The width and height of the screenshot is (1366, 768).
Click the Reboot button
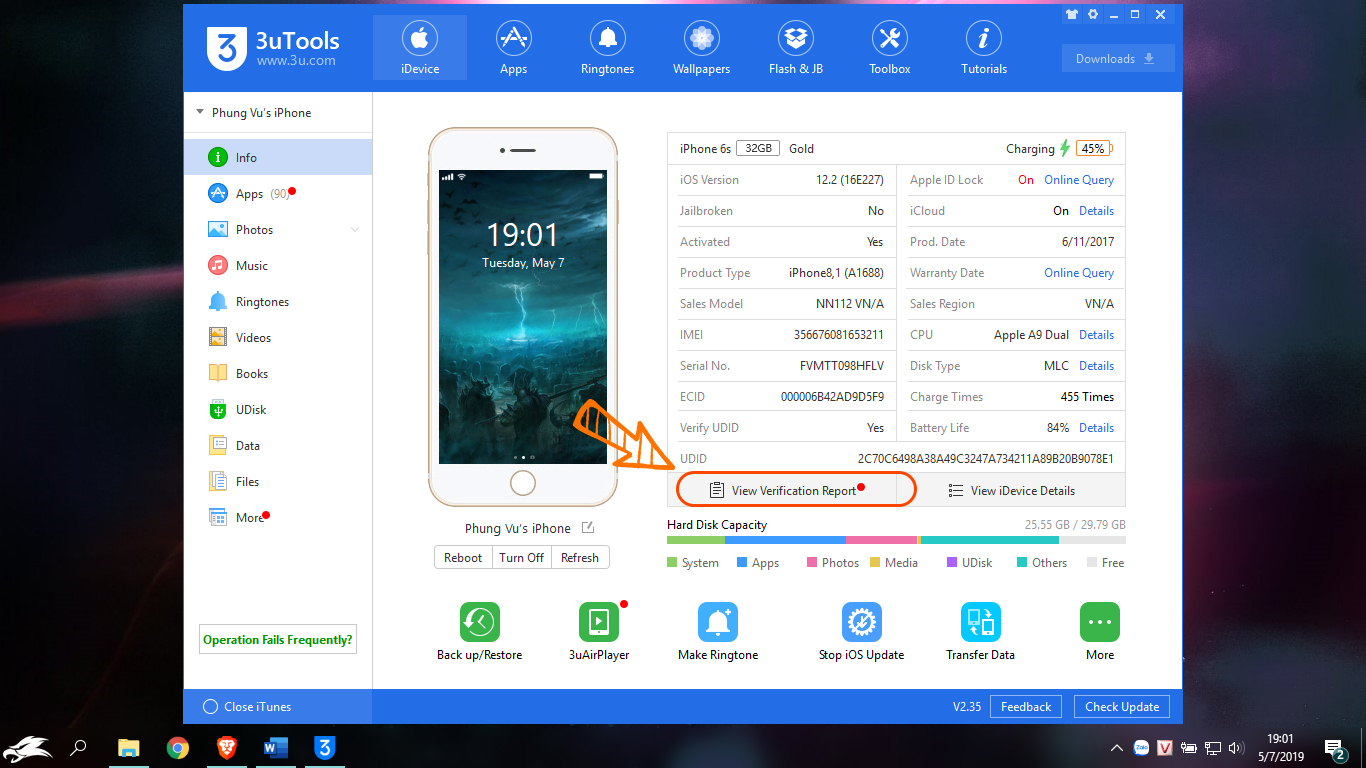coord(463,557)
